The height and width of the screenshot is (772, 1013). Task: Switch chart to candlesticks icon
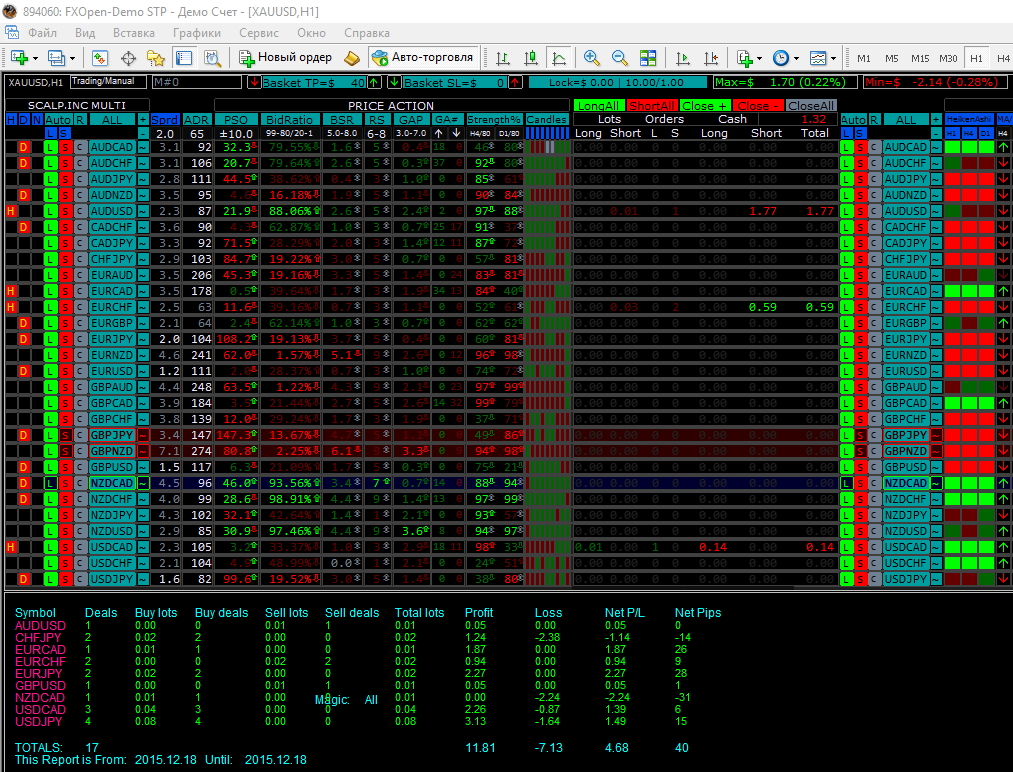pos(531,58)
